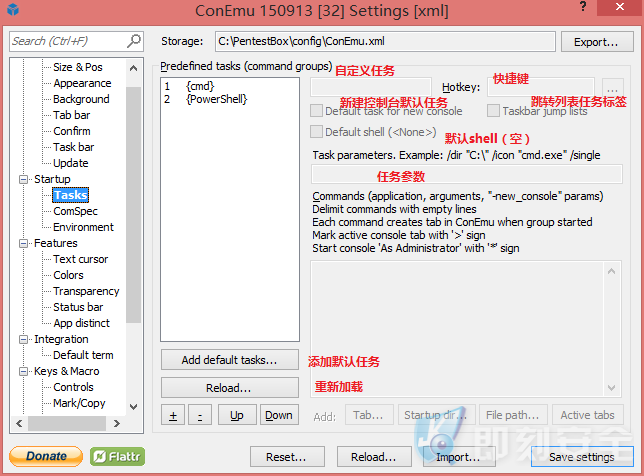Open Transparency settings page

[x=86, y=291]
